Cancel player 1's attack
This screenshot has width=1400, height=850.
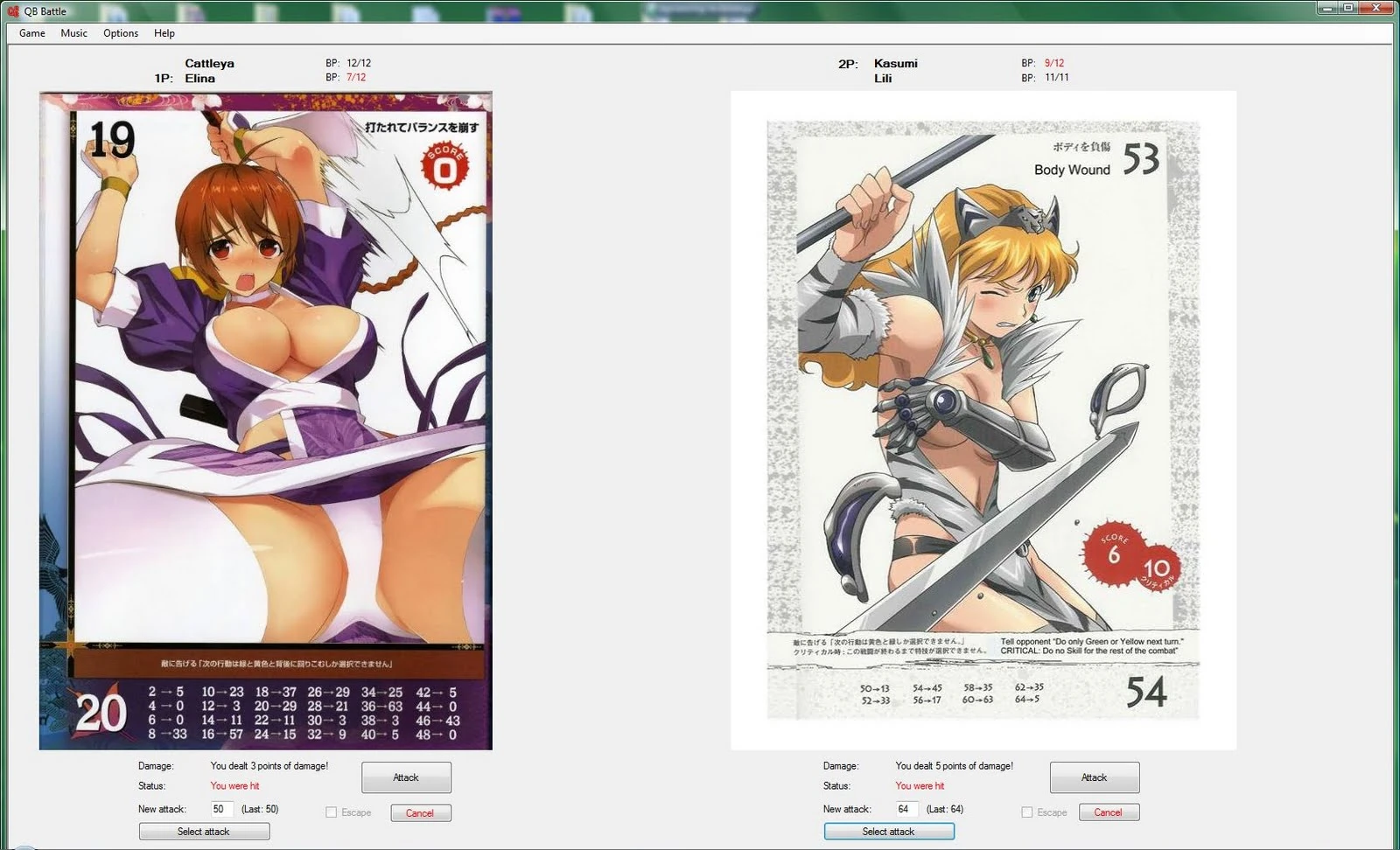420,813
